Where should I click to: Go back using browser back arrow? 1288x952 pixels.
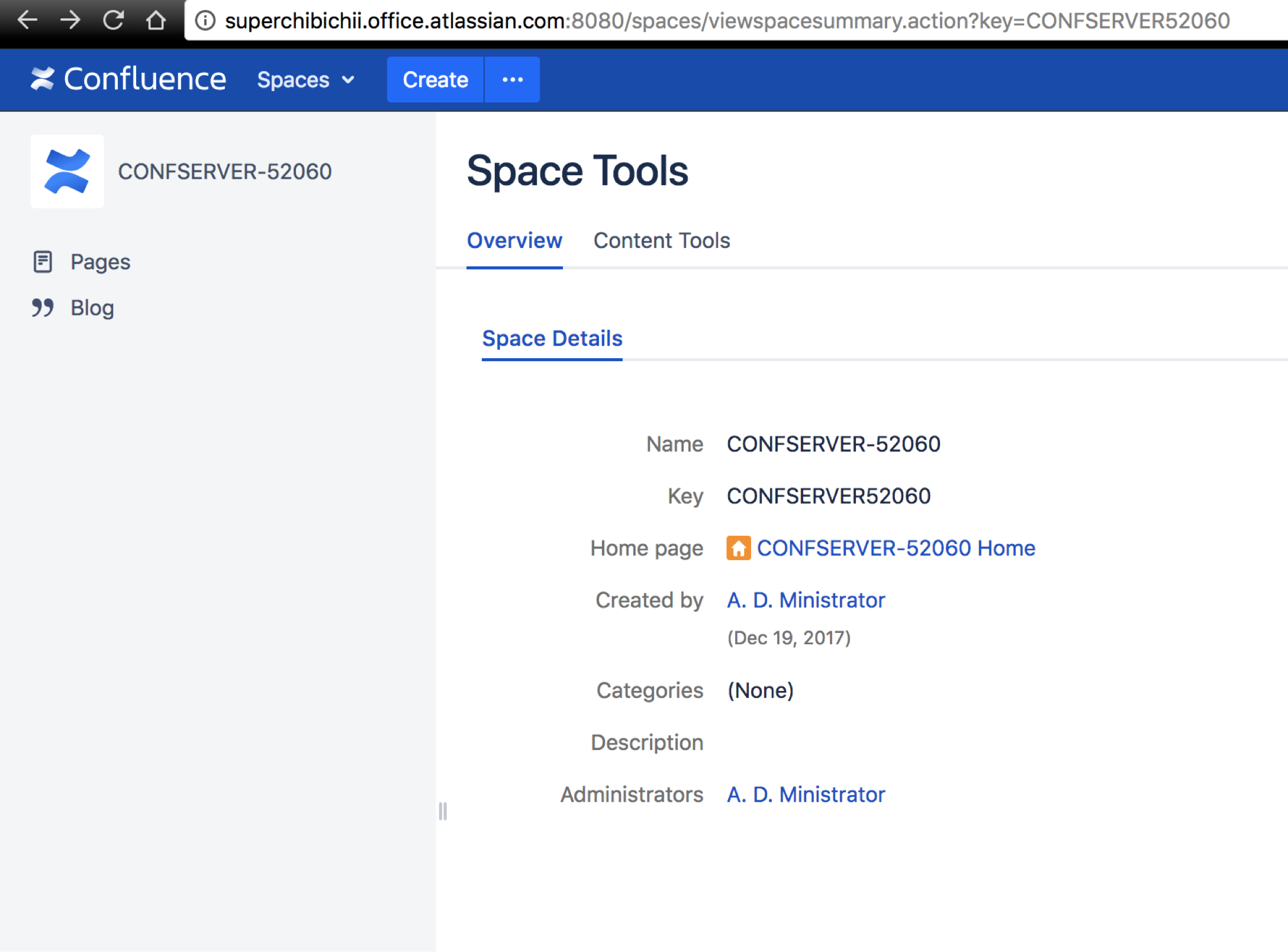(x=27, y=20)
